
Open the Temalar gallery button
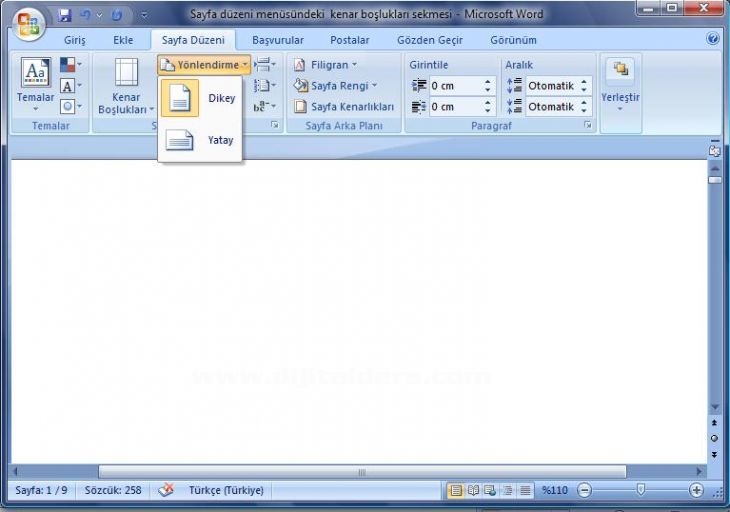(x=35, y=84)
